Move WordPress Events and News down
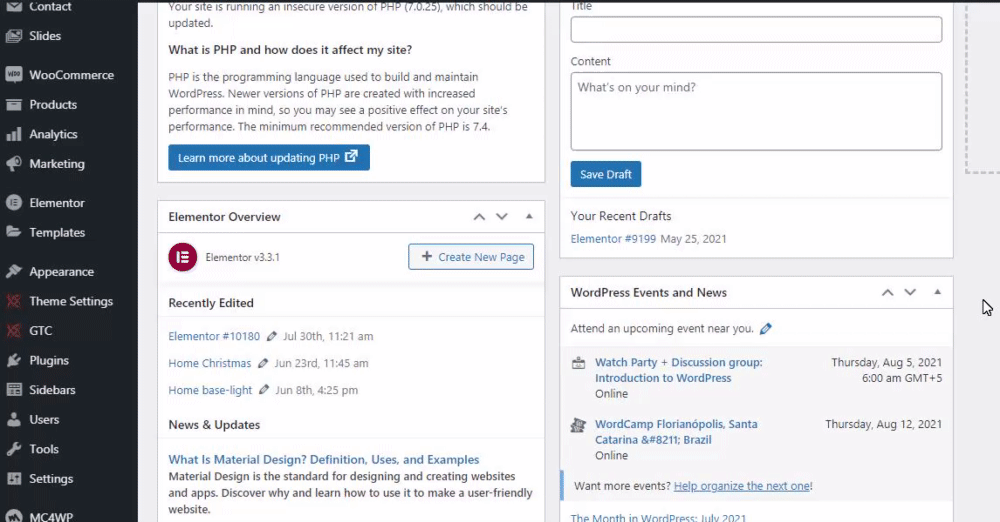 (910, 292)
